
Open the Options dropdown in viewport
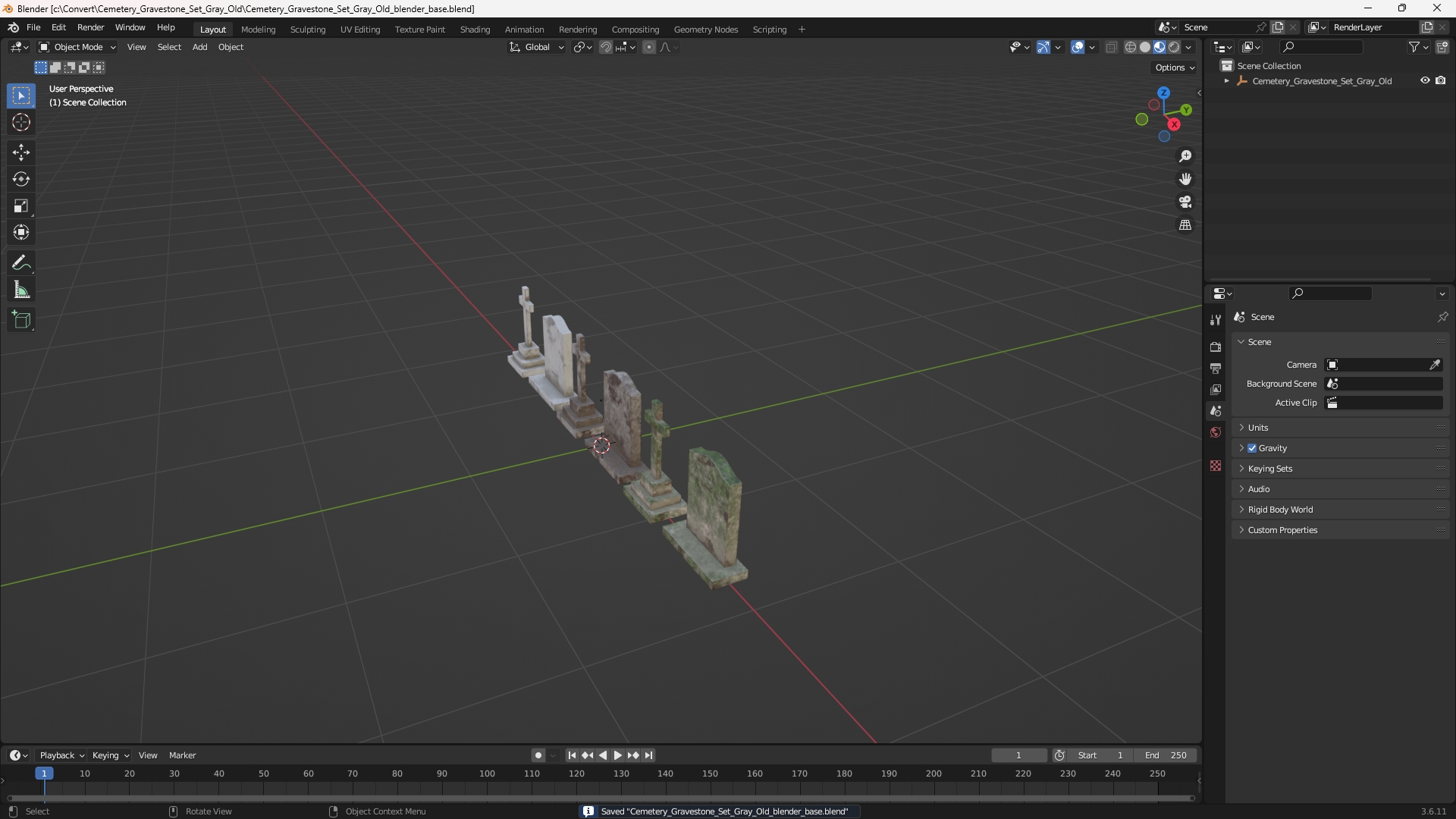(x=1175, y=67)
